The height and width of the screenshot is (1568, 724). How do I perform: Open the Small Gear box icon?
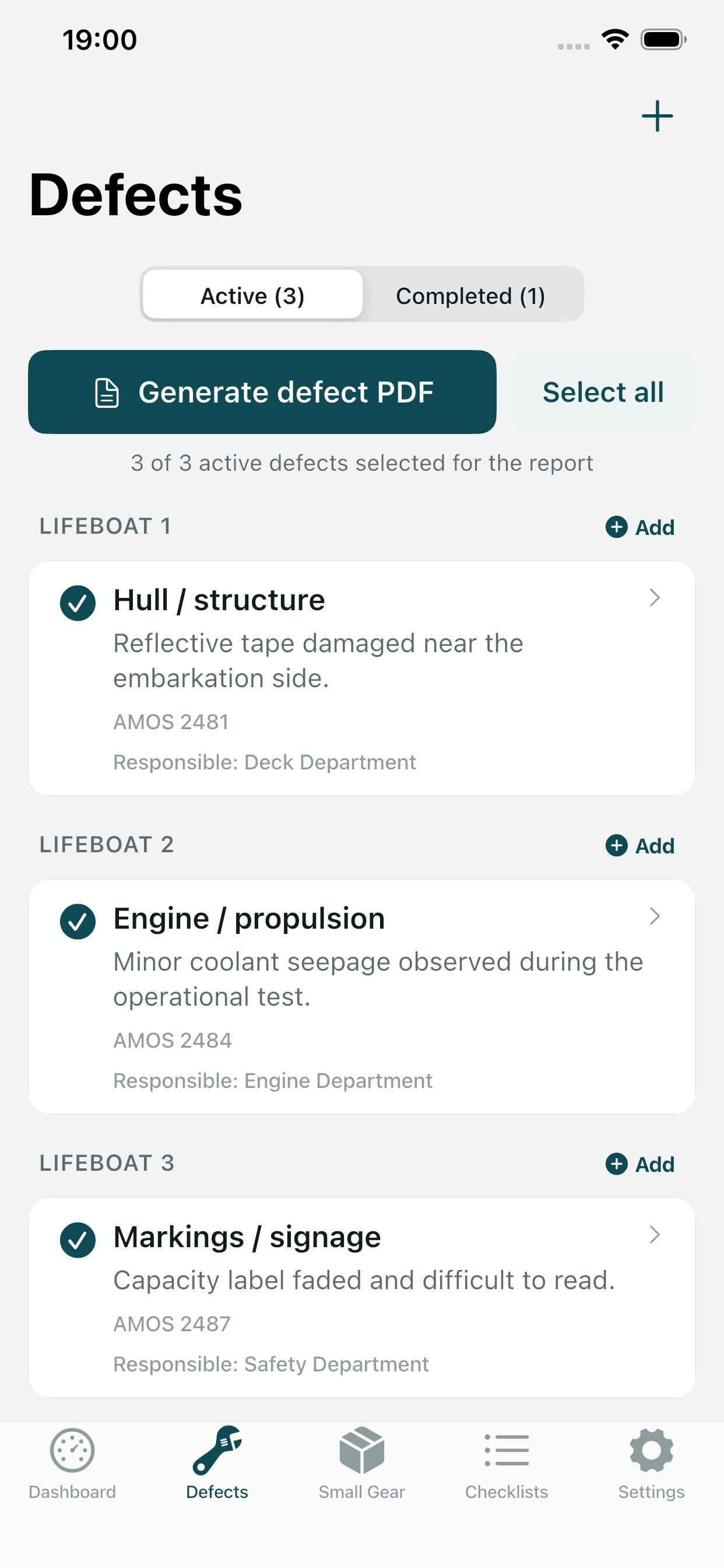click(361, 1451)
